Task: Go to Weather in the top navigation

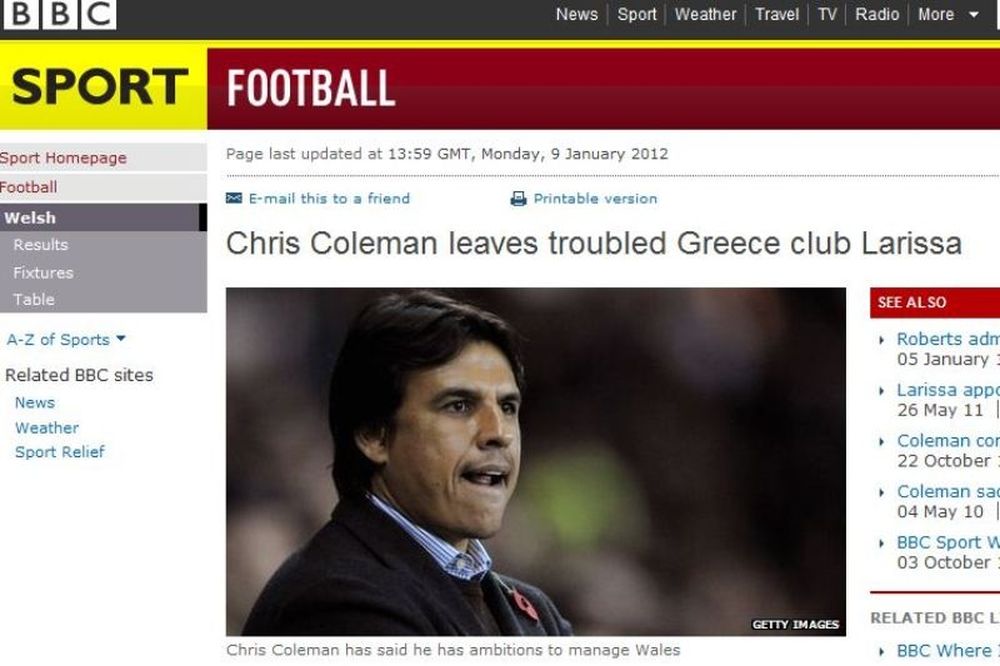Action: [x=705, y=14]
